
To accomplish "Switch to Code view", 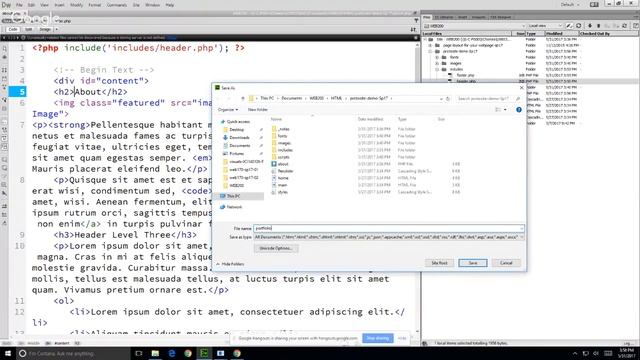I will [13, 29].
